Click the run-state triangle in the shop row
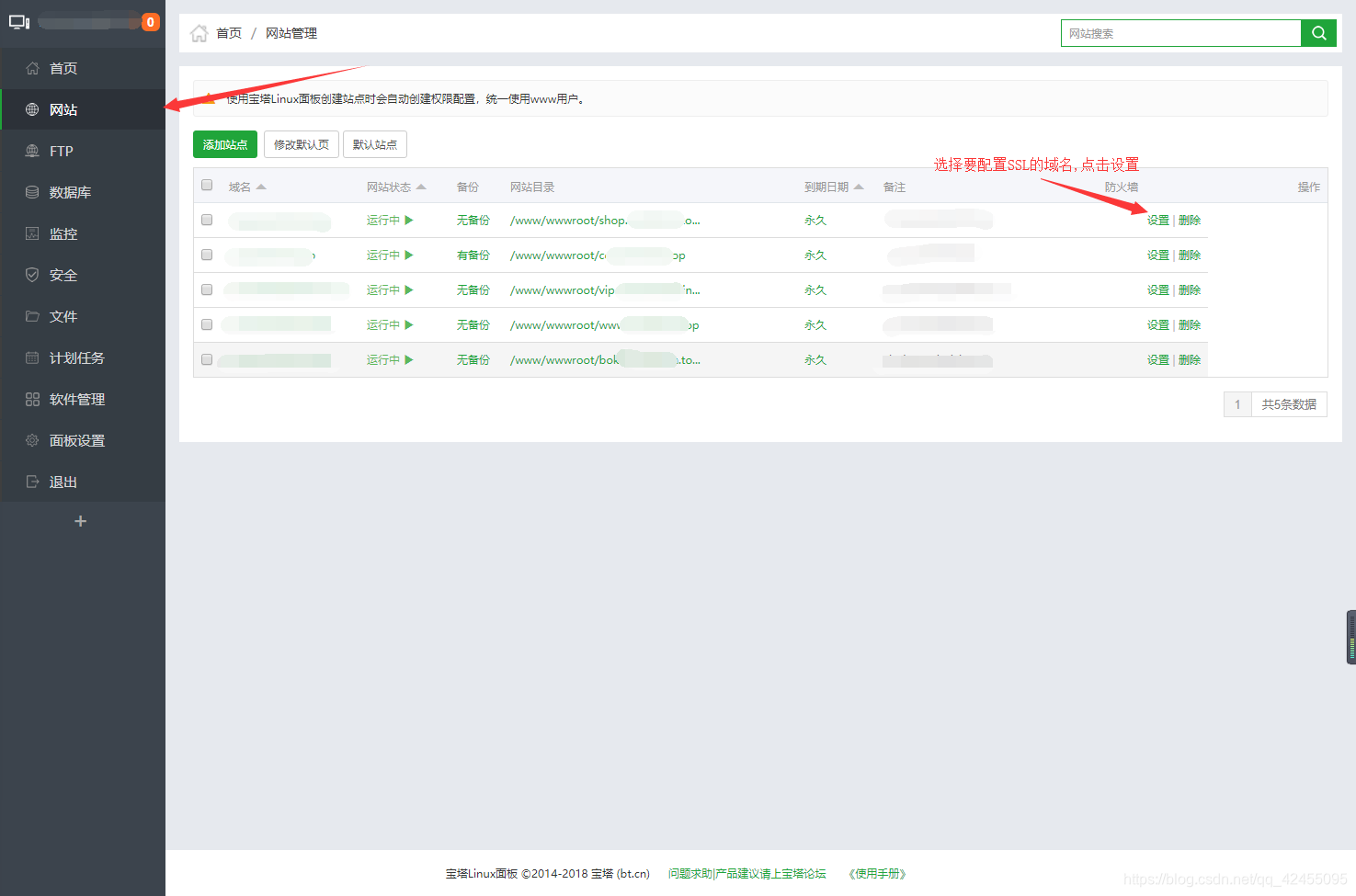1356x896 pixels. 409,220
